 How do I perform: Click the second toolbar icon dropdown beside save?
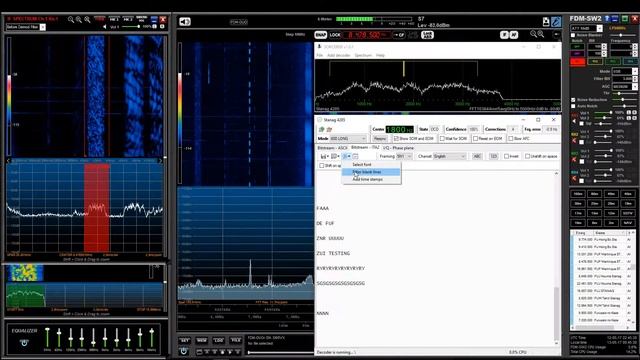coord(335,156)
